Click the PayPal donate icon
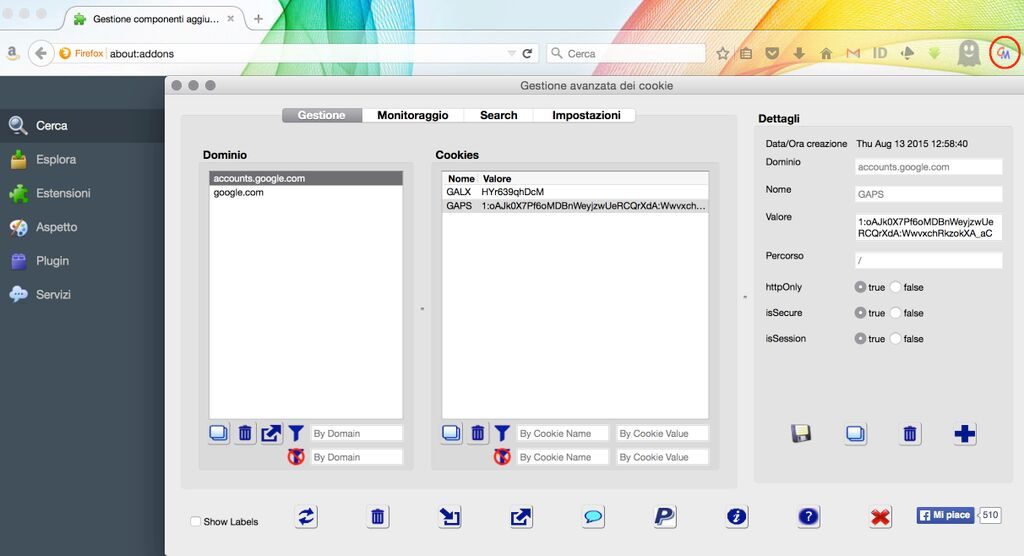The height and width of the screenshot is (556, 1024). point(664,516)
